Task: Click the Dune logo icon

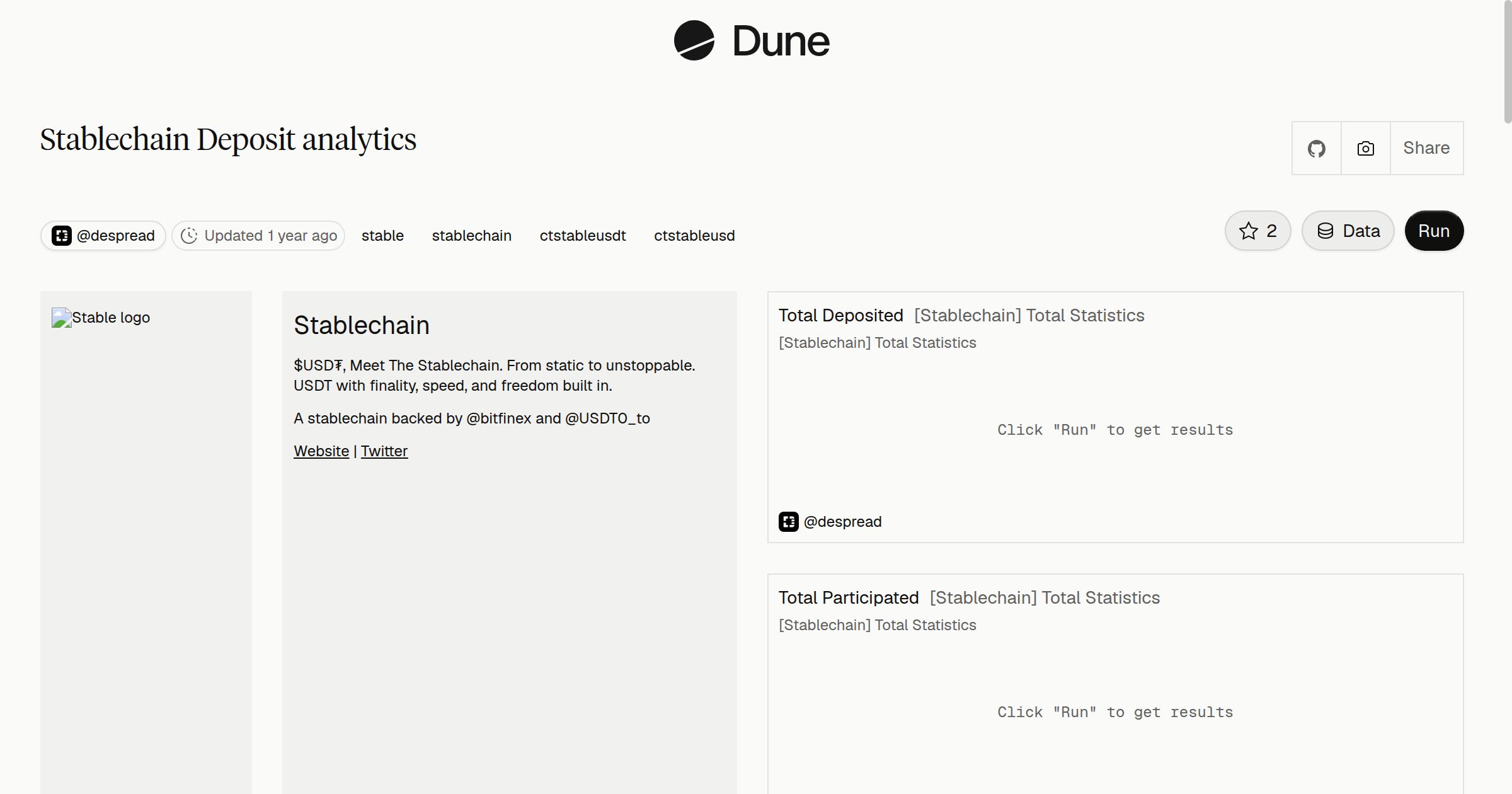Action: 694,40
